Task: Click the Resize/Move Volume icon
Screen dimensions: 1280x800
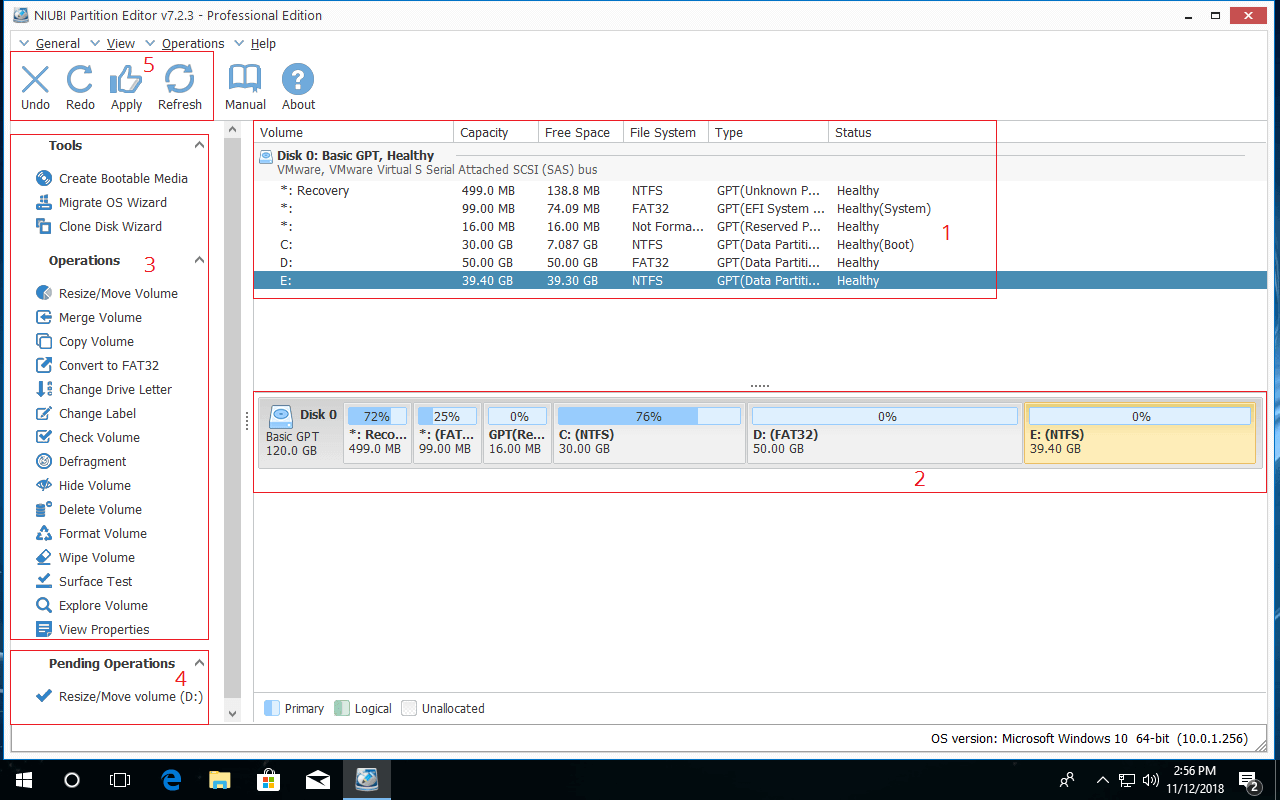Action: [x=43, y=293]
